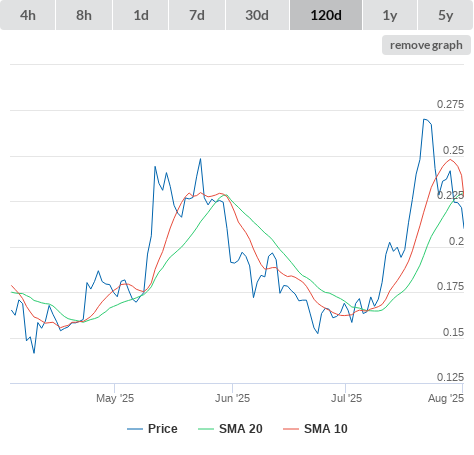
Task: Click the green SMA 20 legend line marker
Action: click(206, 429)
